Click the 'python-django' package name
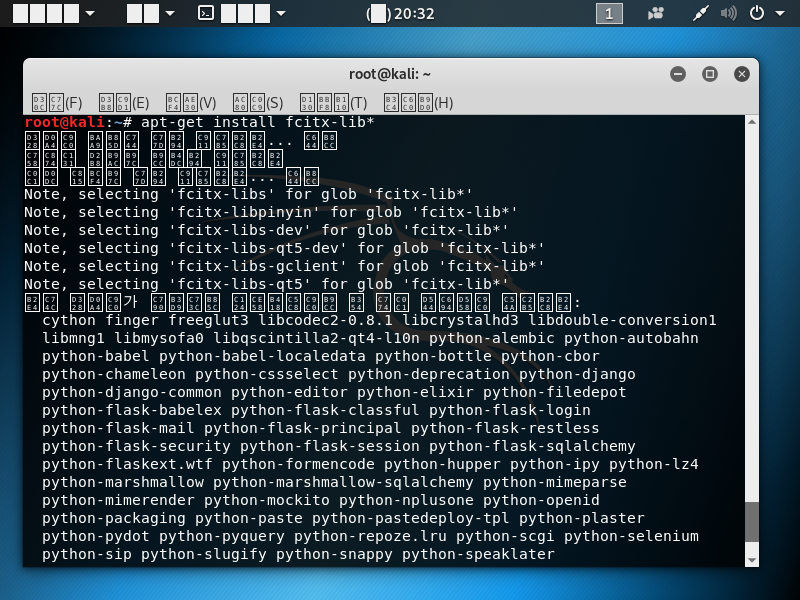The image size is (800, 600). (x=577, y=374)
